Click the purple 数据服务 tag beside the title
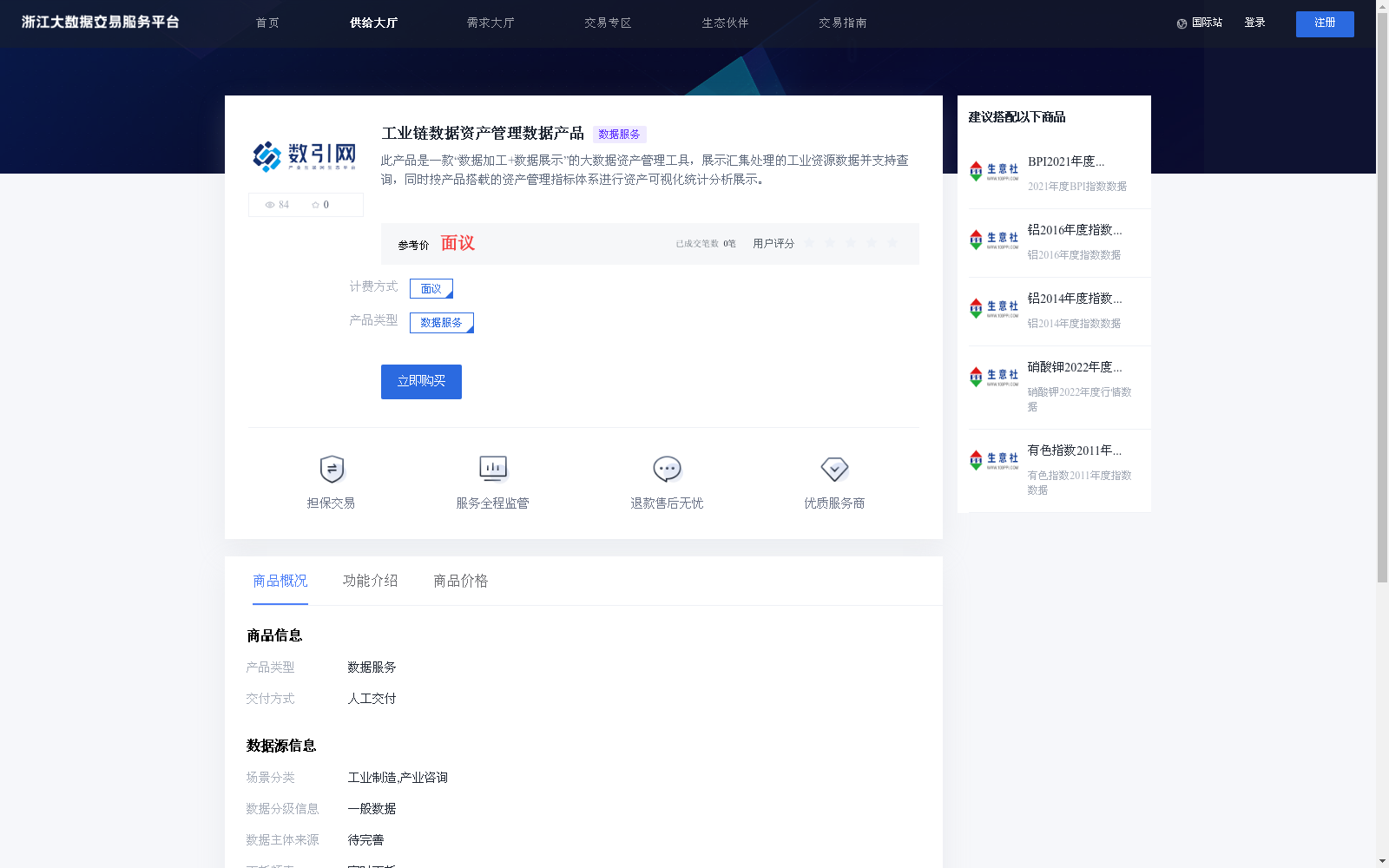This screenshot has height=868, width=1389. [619, 135]
